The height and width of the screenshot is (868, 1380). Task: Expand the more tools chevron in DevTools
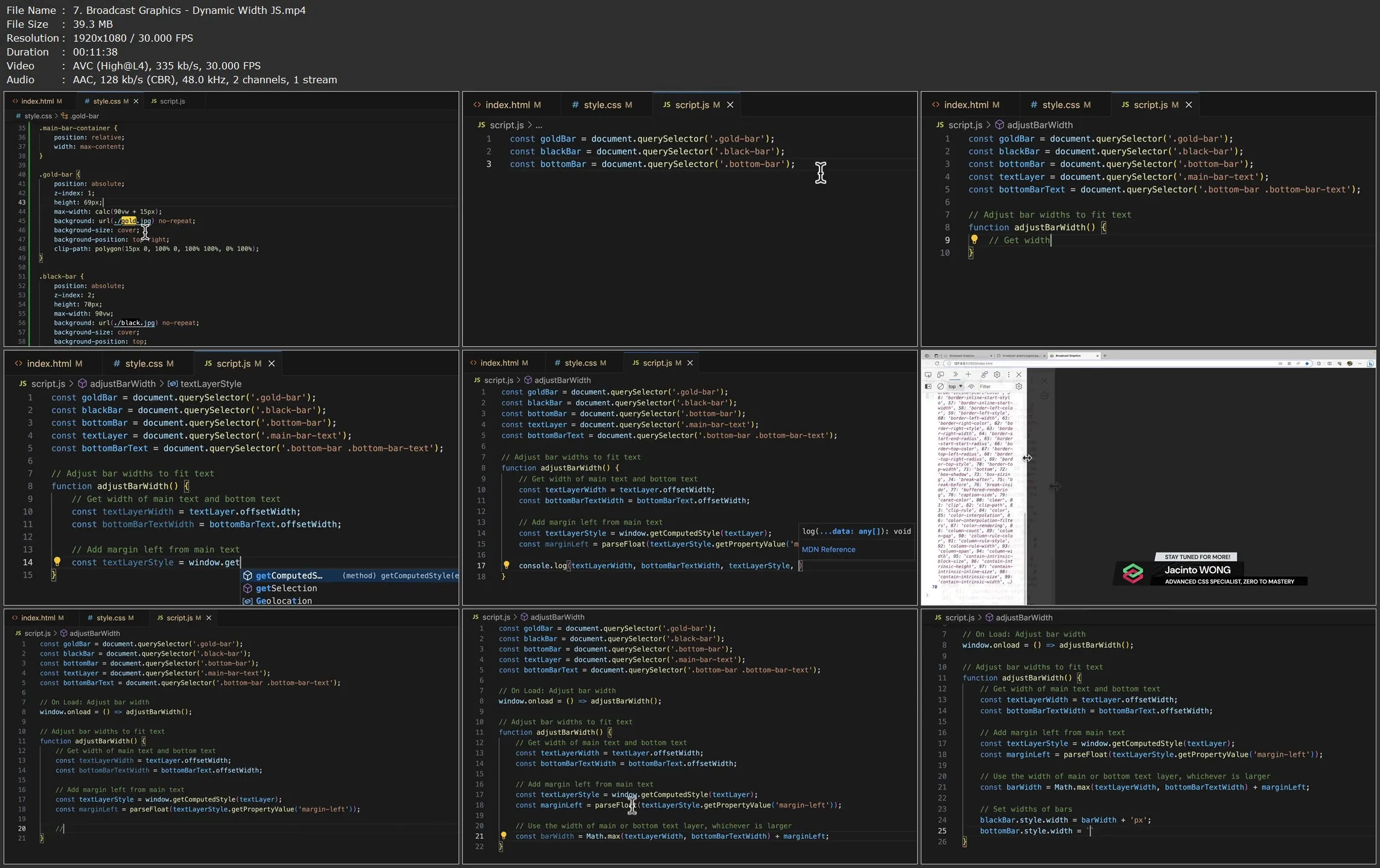[x=955, y=375]
